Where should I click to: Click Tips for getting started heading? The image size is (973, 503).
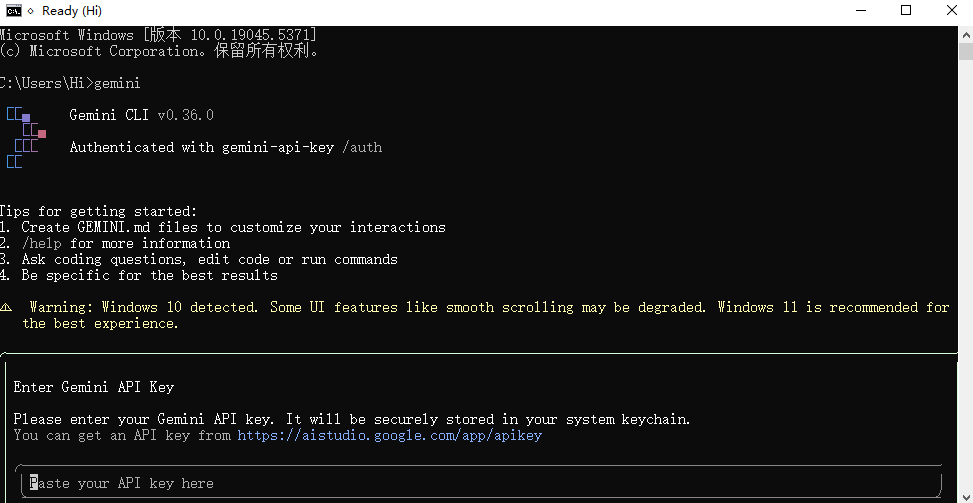[98, 211]
